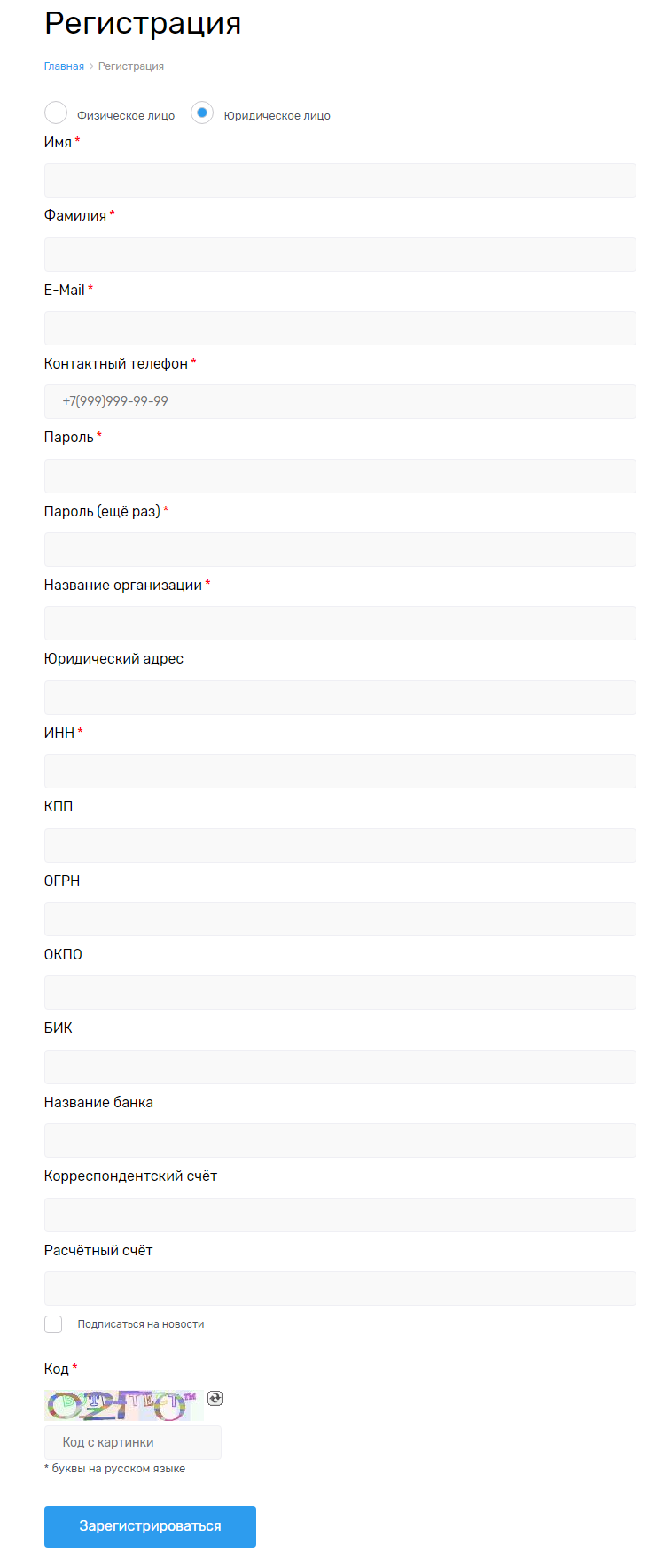Open the Главная breadcrumb link
The image size is (656, 1568).
pos(64,66)
